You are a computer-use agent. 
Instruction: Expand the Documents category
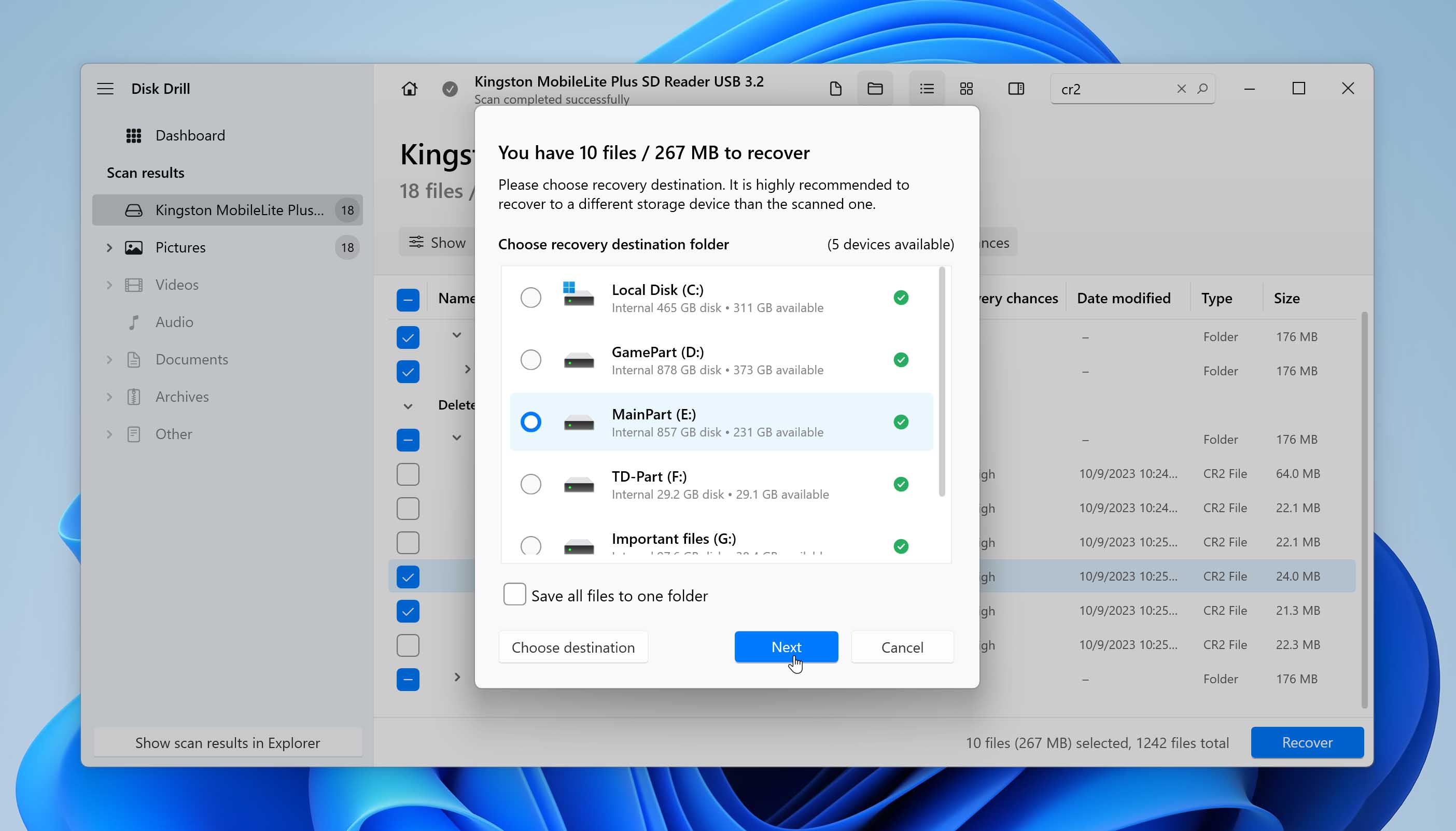tap(109, 360)
